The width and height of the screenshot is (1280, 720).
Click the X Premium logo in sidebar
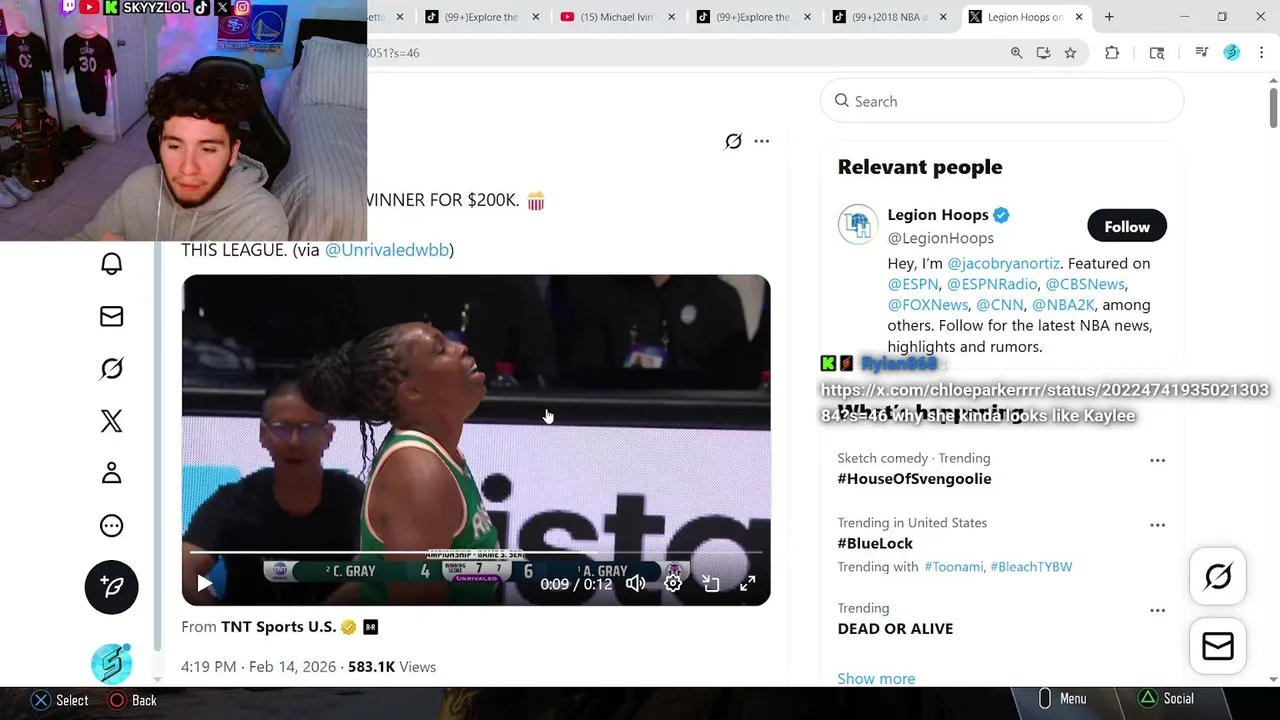coord(111,421)
